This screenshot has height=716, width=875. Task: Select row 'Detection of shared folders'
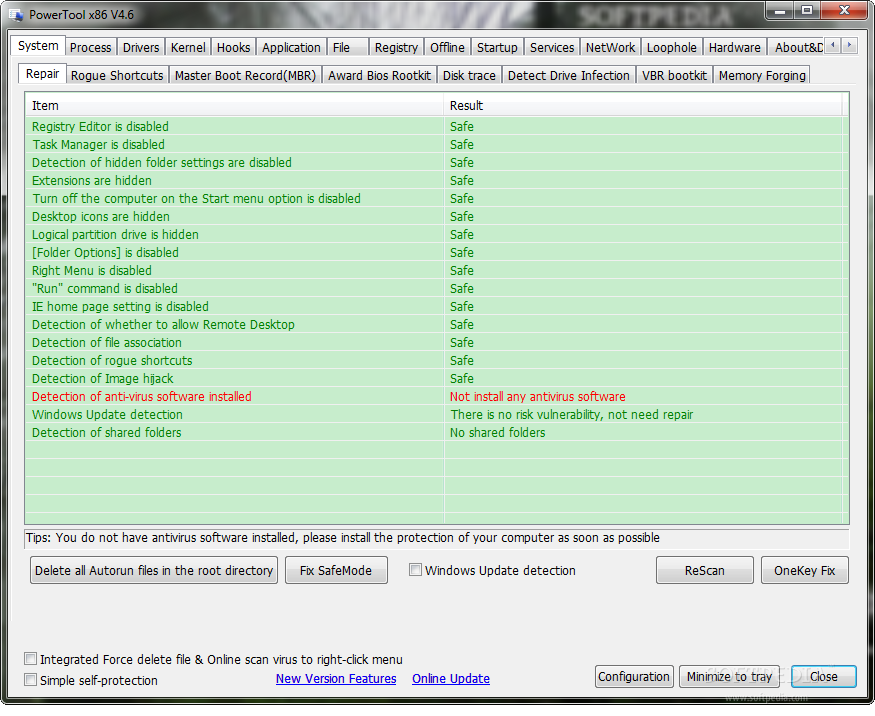[x=434, y=433]
